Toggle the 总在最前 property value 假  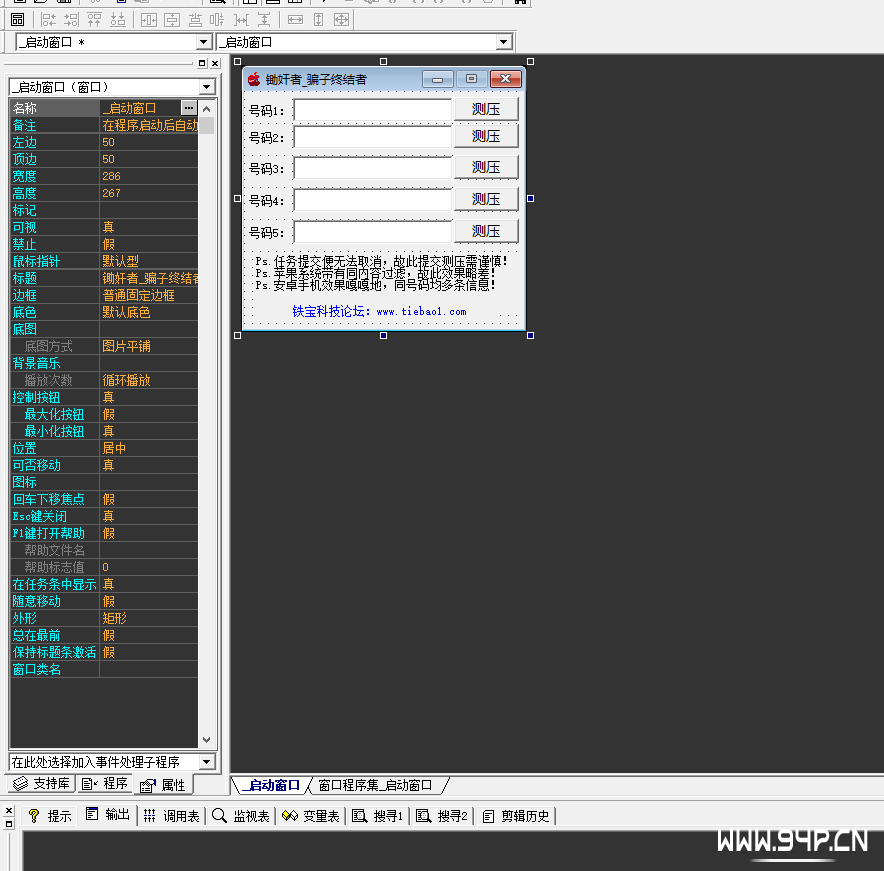coord(149,635)
